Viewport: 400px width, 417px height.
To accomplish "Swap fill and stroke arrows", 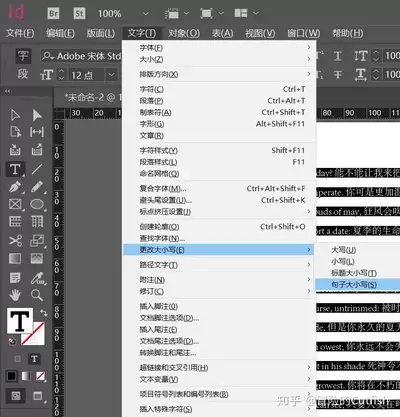I will pyautogui.click(x=44, y=313).
